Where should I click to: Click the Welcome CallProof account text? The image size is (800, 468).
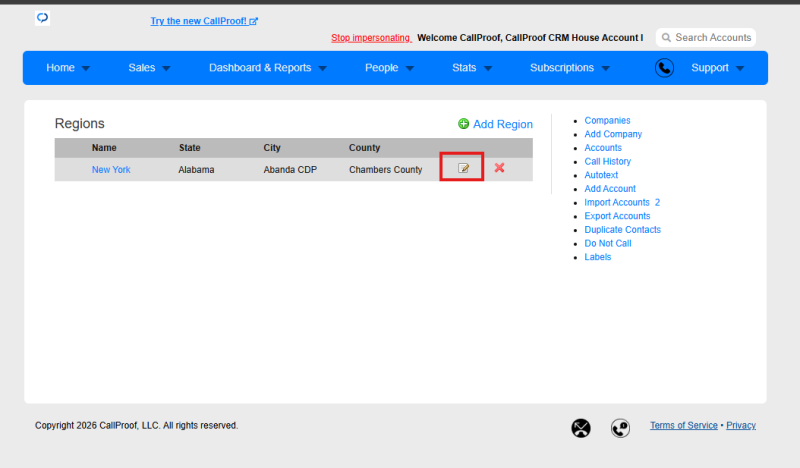(x=530, y=38)
